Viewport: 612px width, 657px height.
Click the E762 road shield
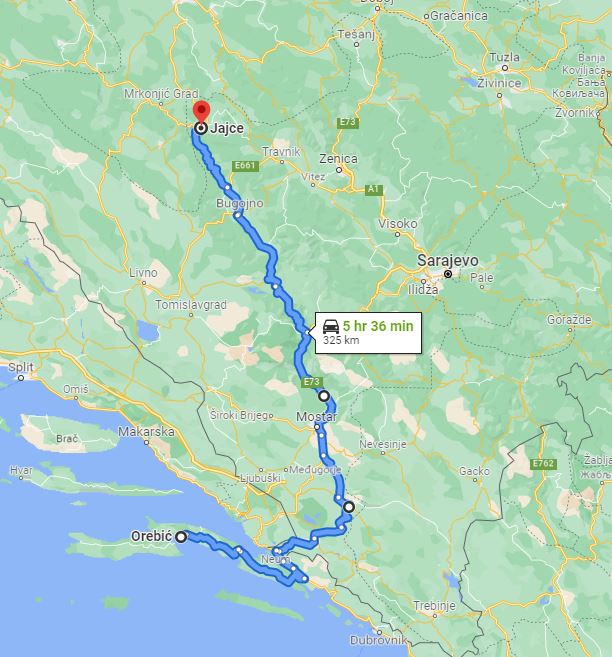click(543, 463)
